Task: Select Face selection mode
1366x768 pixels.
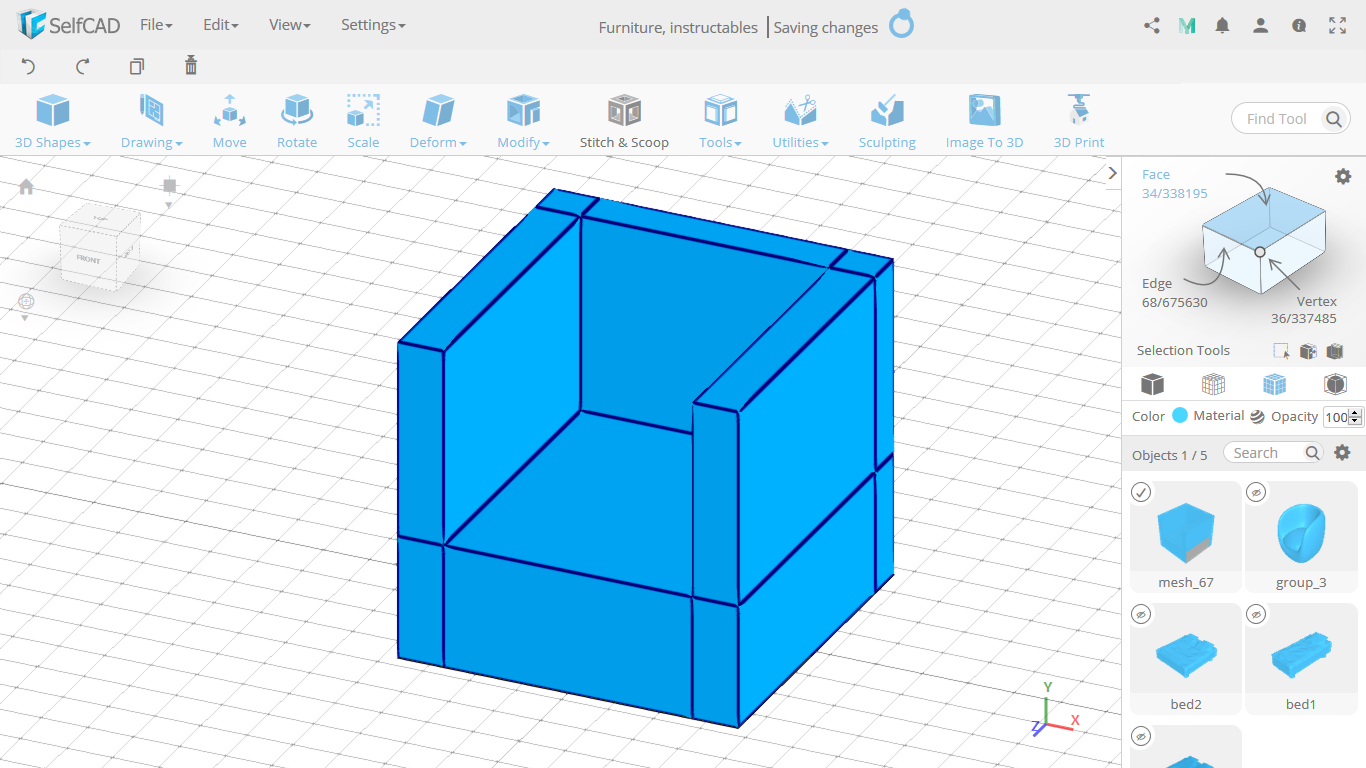Action: pyautogui.click(x=1174, y=184)
